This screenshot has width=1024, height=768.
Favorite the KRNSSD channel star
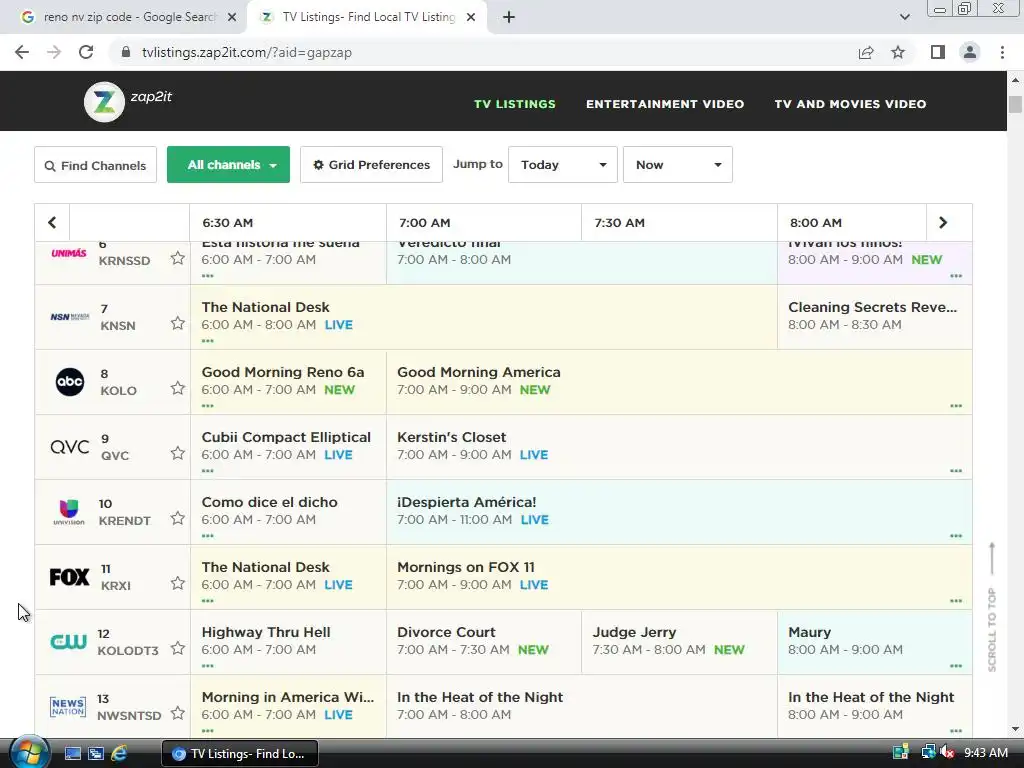coord(178,258)
